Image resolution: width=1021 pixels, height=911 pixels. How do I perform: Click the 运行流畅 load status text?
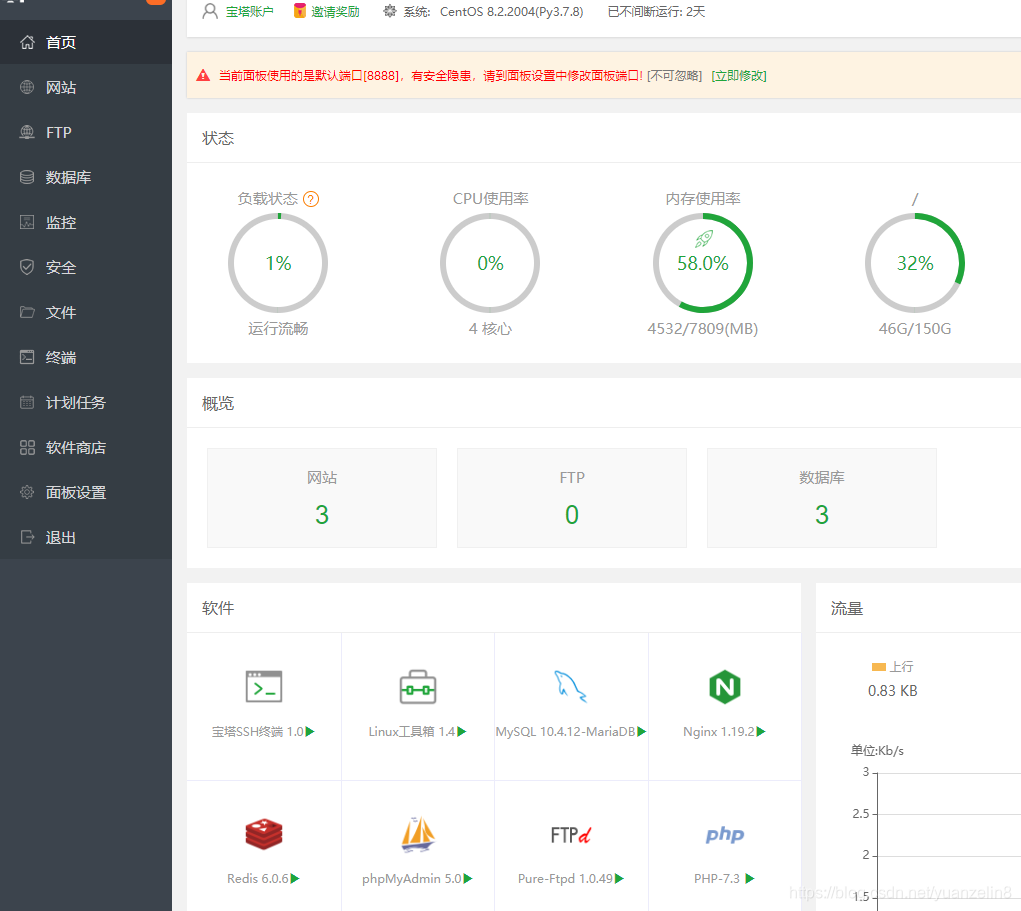point(278,329)
